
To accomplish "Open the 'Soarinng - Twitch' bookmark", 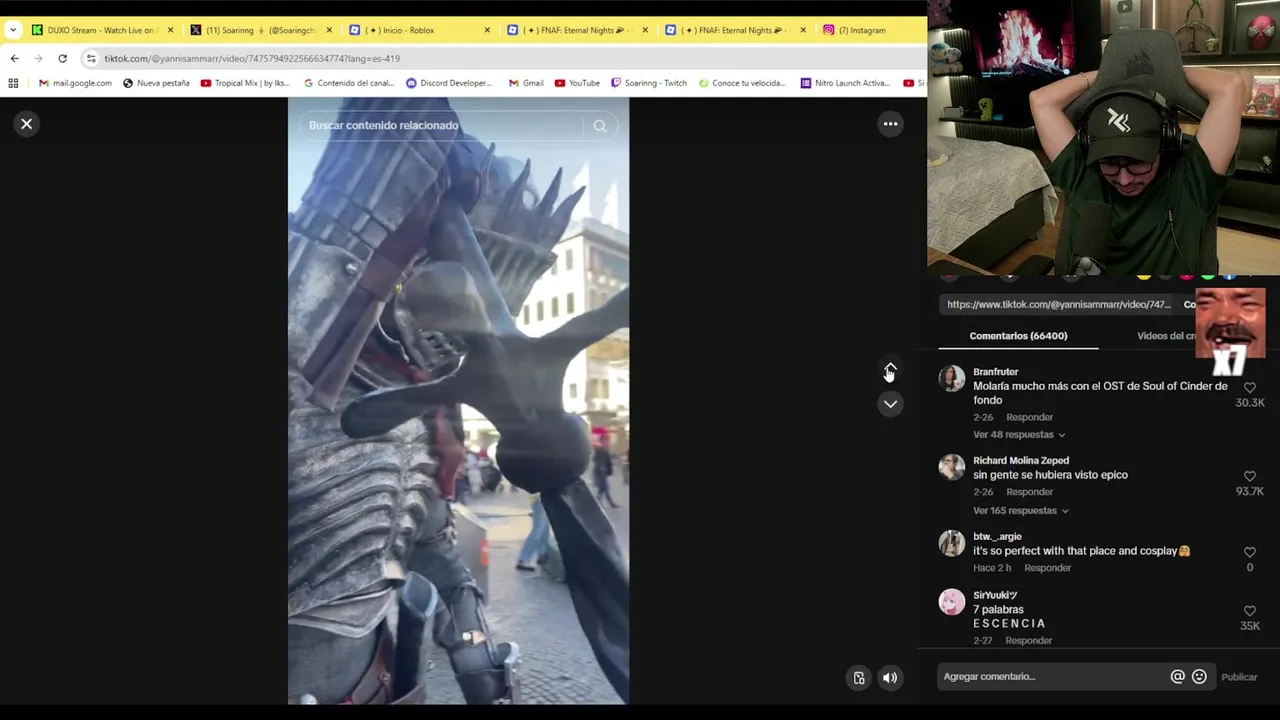I will pos(649,83).
